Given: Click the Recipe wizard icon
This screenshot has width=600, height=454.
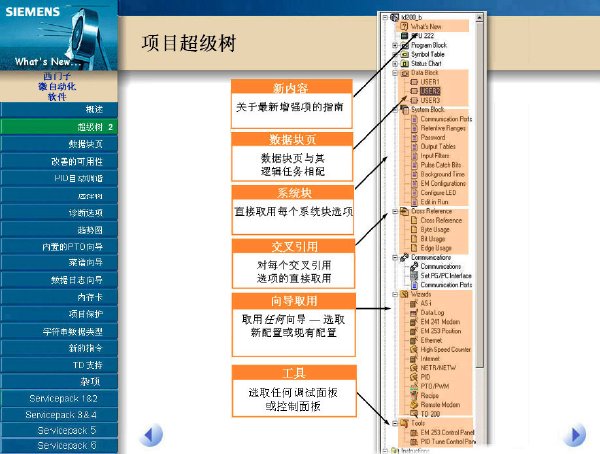Looking at the screenshot, I should (x=414, y=395).
